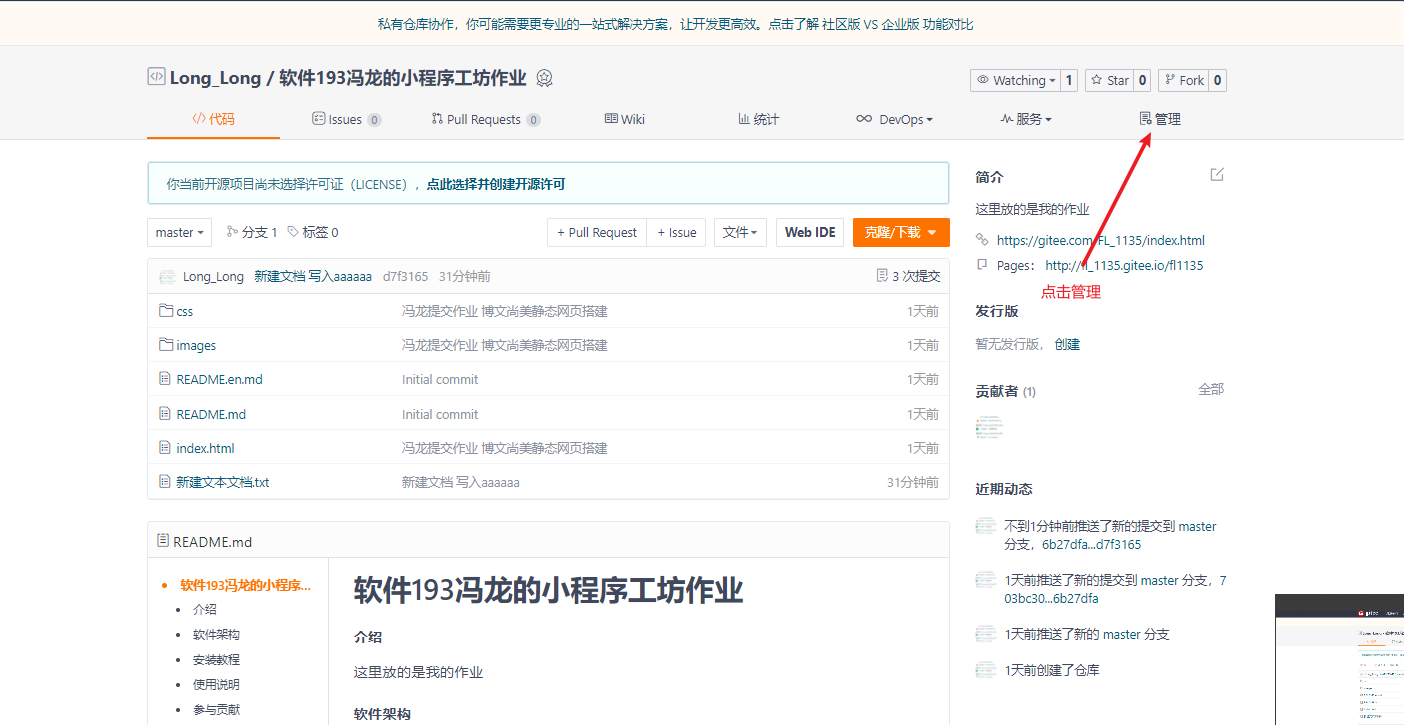Open the 统计 statistics tab
This screenshot has width=1404, height=725.
(x=758, y=119)
